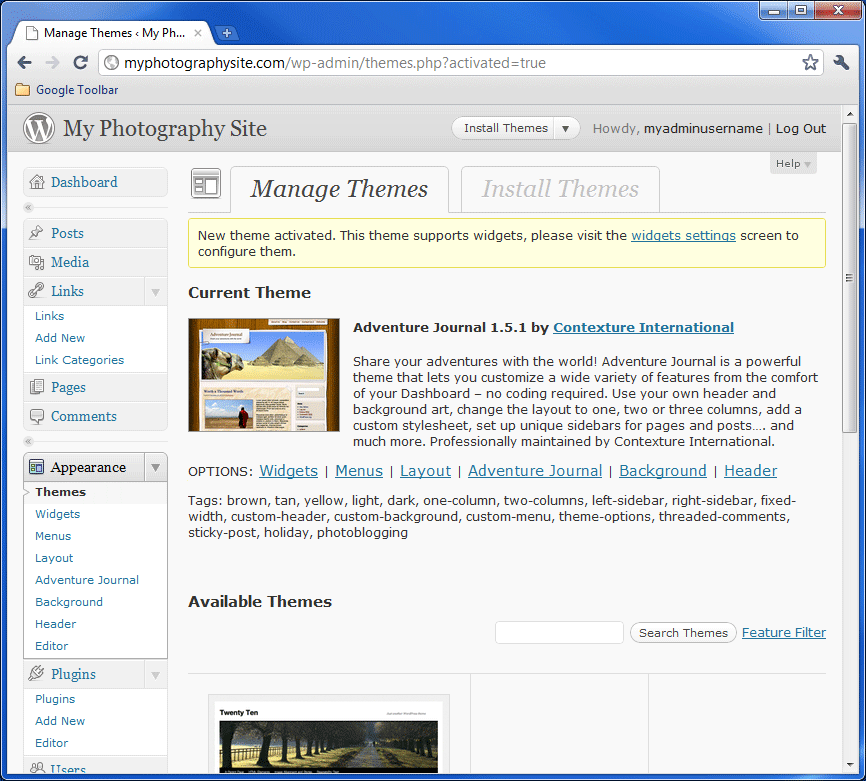The image size is (866, 781).
Task: Collapse the menu using arrow below Dashboard
Action: pyautogui.click(x=29, y=208)
